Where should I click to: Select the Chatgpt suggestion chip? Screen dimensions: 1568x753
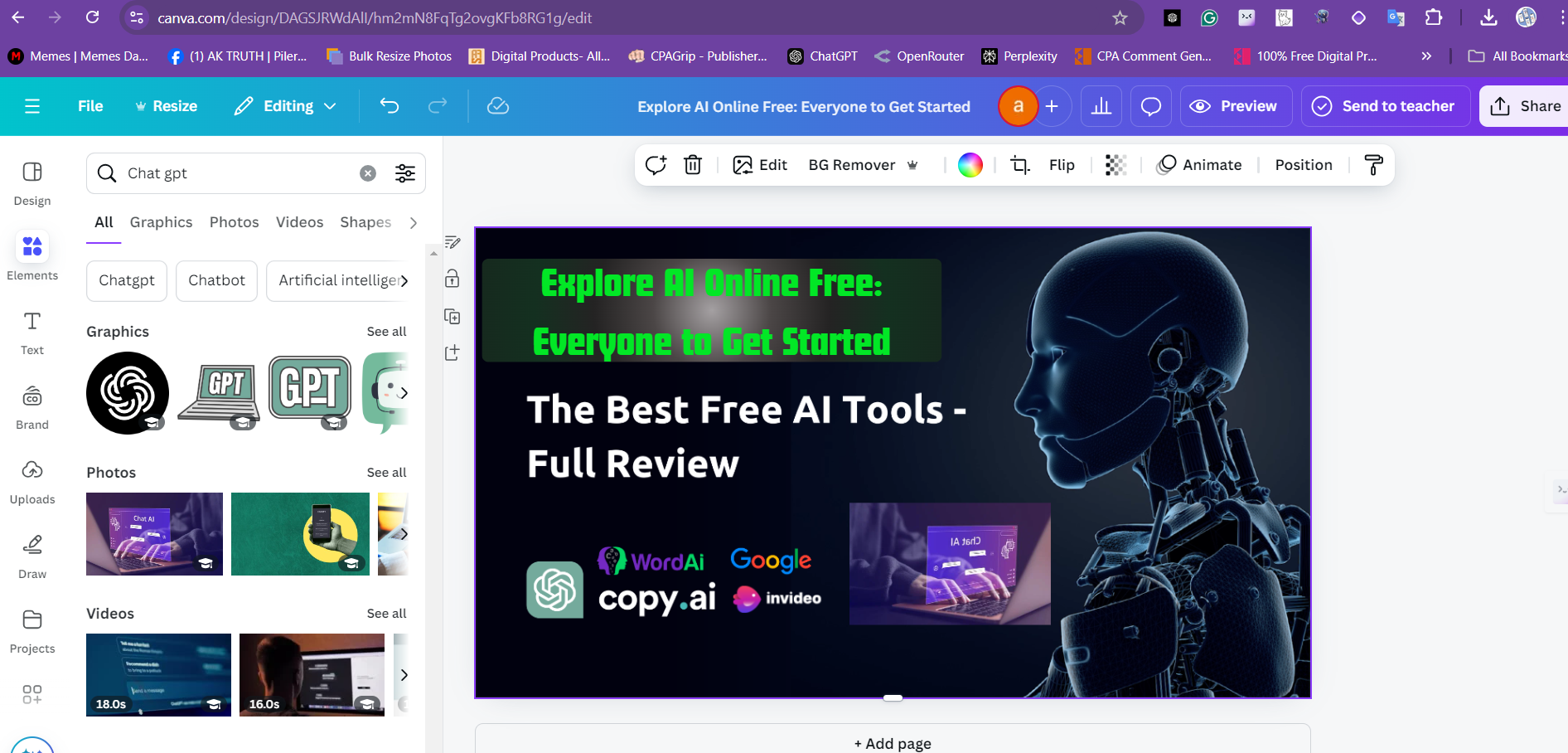coord(127,281)
